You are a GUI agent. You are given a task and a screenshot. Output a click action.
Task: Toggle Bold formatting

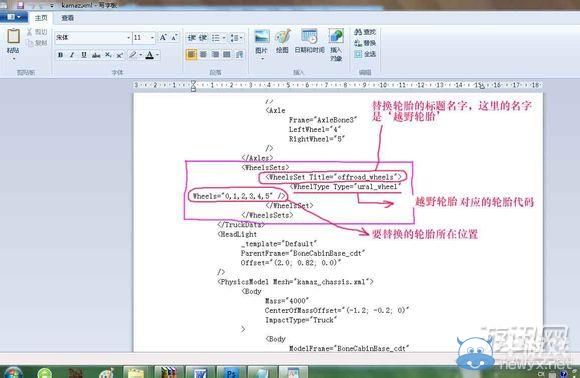coord(60,55)
